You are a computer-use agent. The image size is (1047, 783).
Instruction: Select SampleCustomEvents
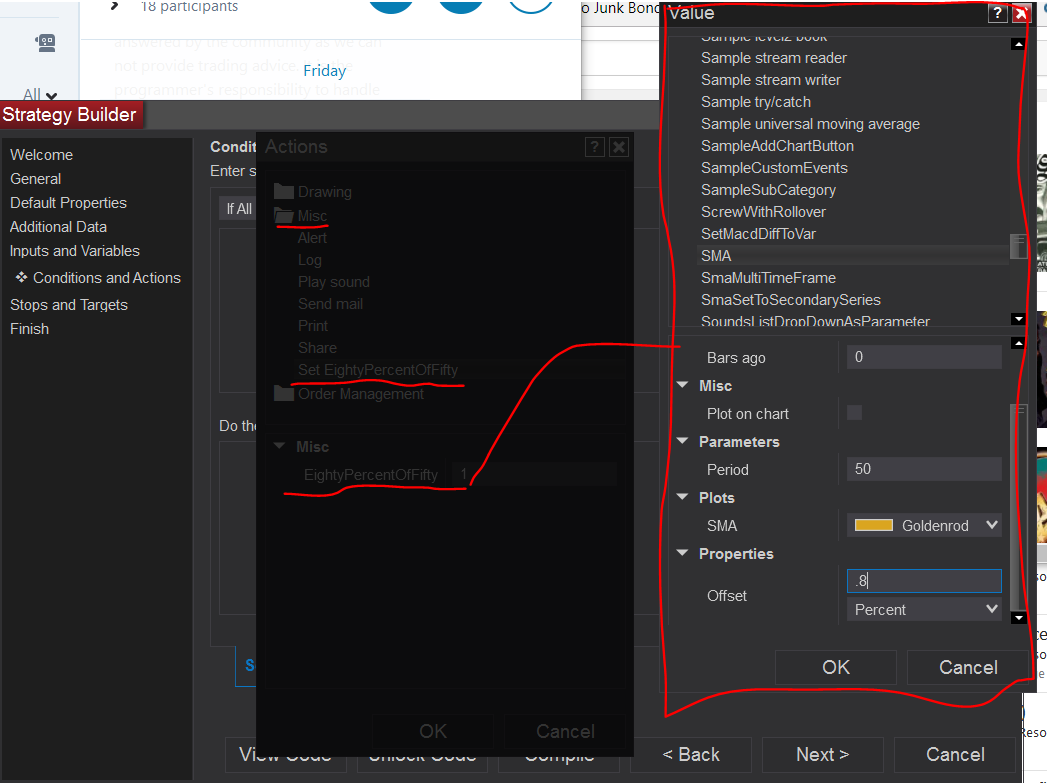[774, 168]
